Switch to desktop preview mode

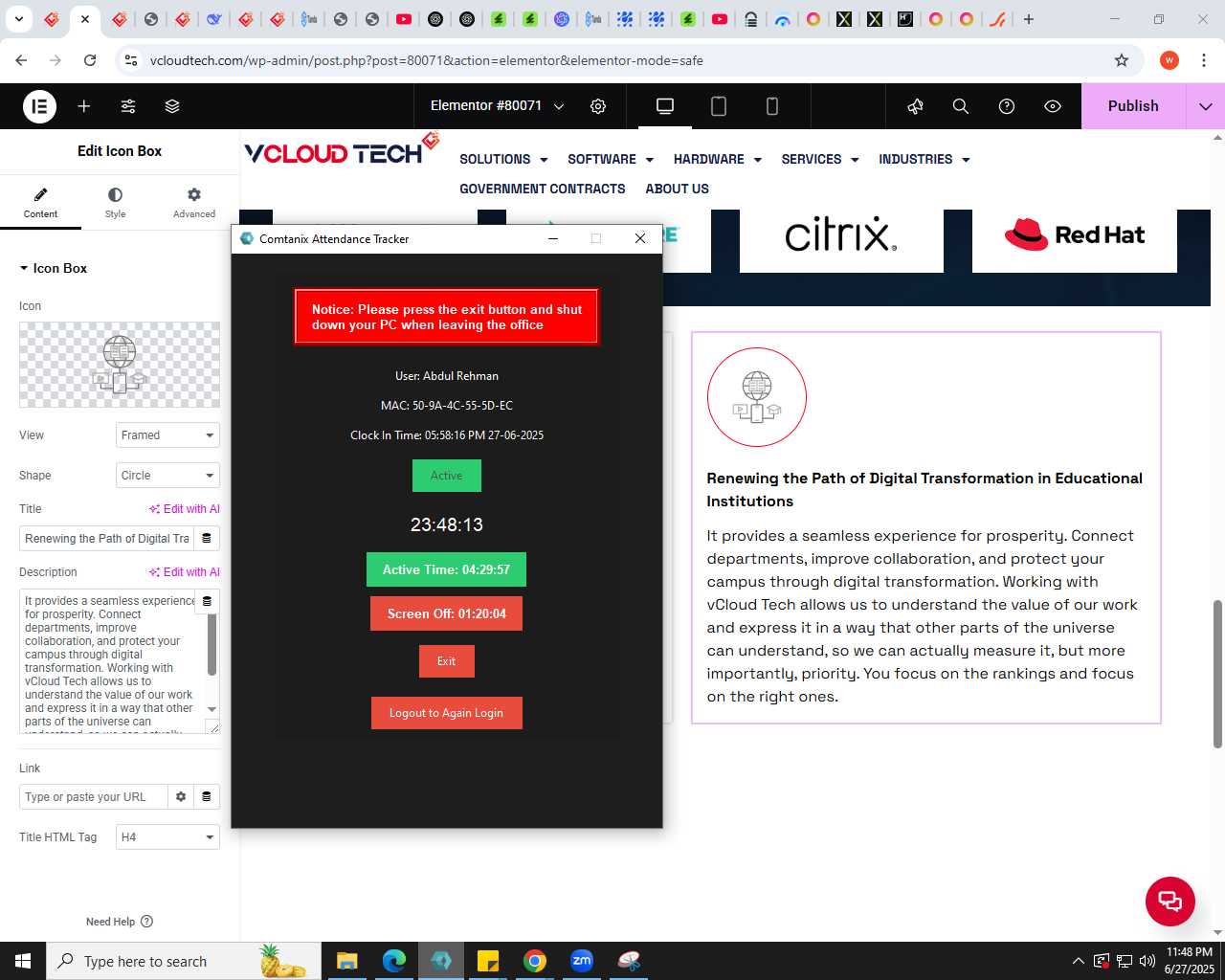pos(665,106)
